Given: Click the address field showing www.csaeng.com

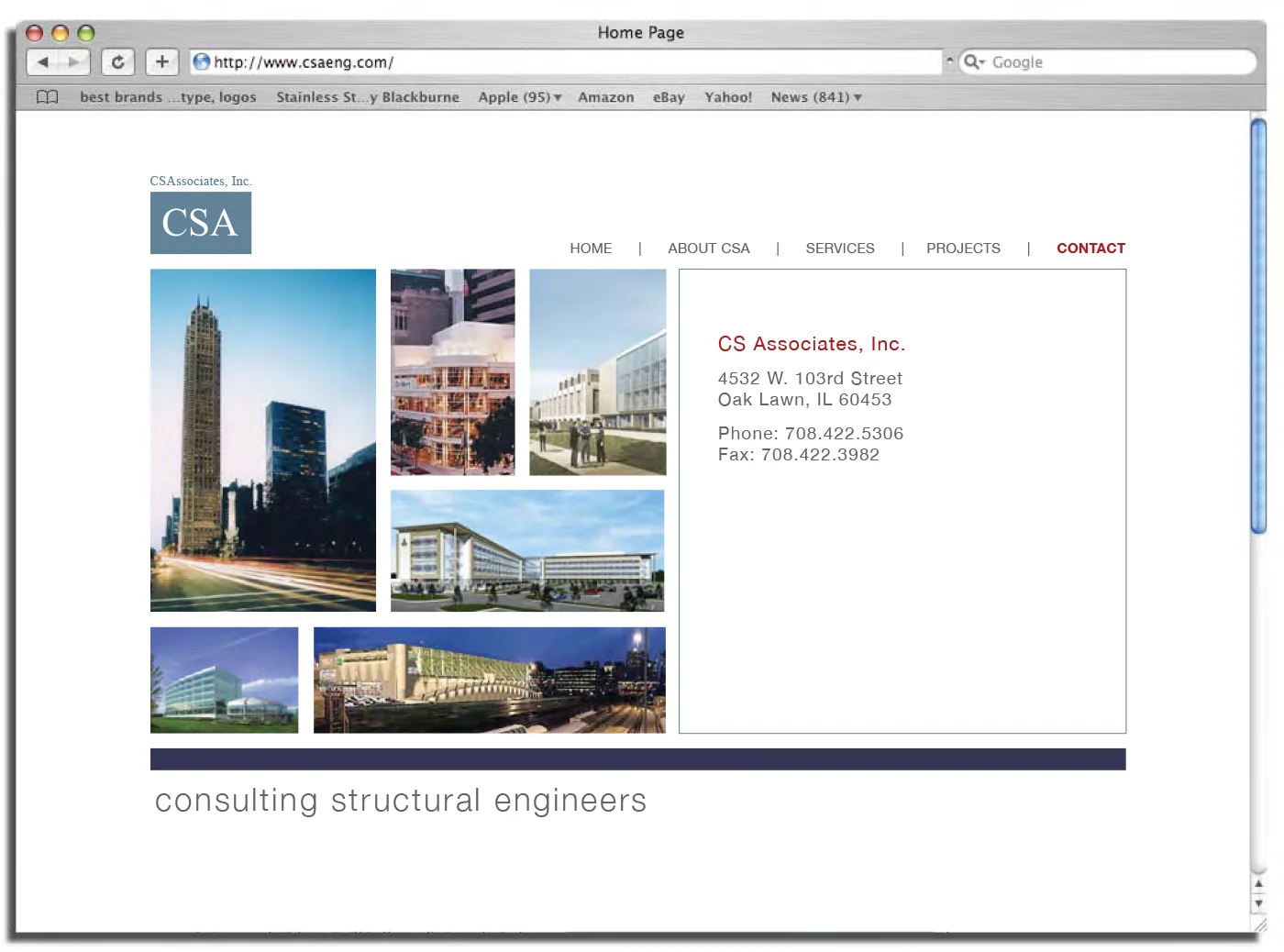Looking at the screenshot, I should click(x=566, y=62).
